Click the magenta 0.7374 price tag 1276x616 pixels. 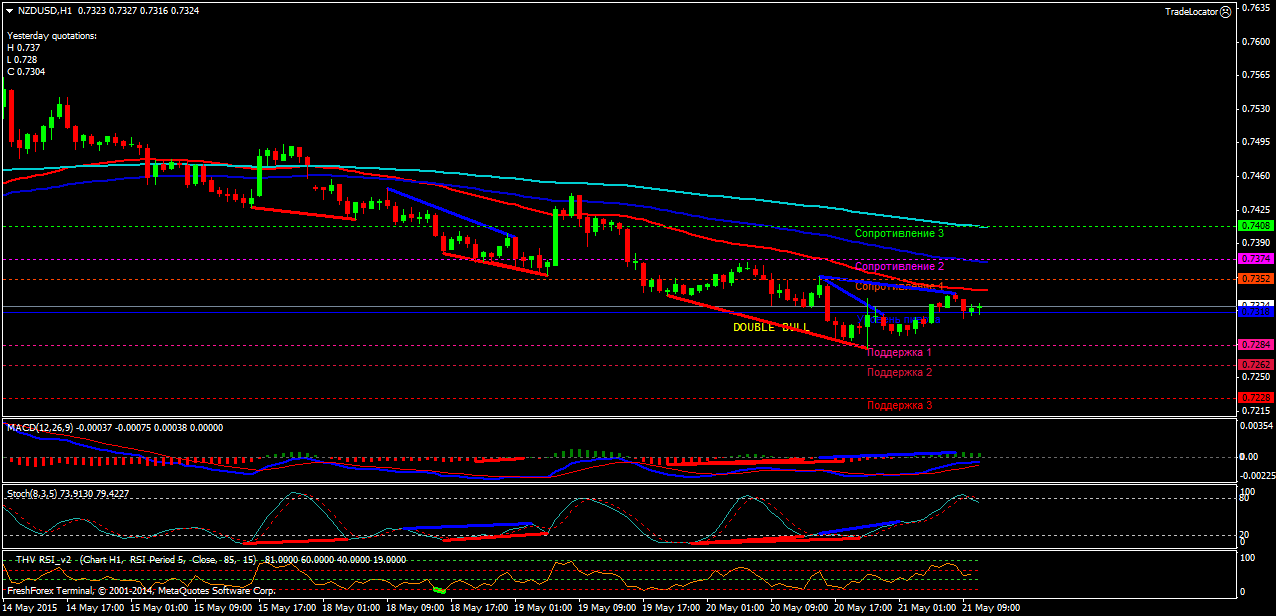1255,258
